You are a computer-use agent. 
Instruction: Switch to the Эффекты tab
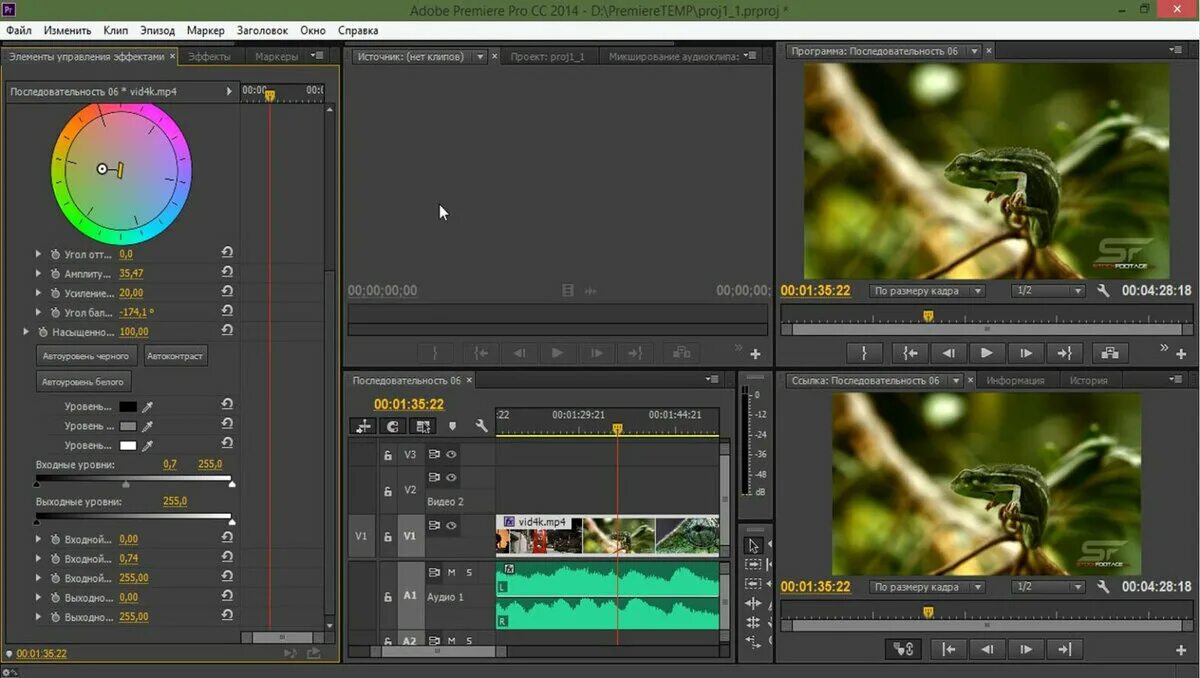coord(209,57)
